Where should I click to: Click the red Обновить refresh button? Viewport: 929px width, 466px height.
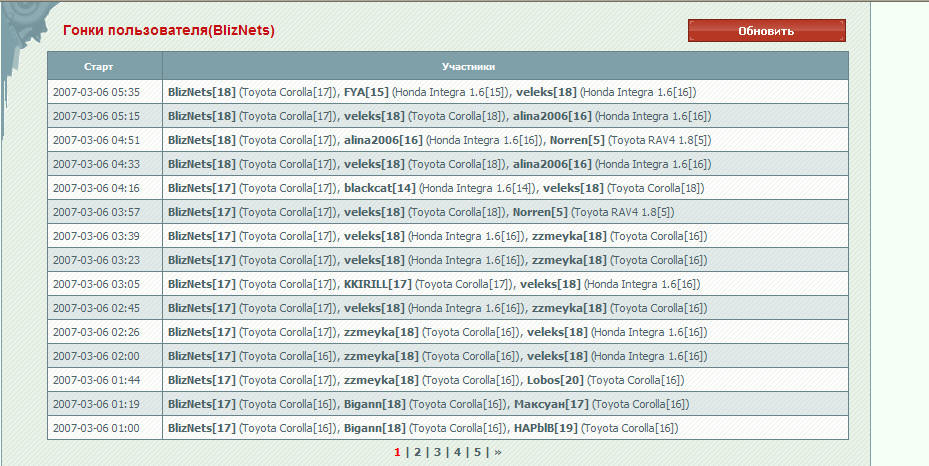click(x=767, y=31)
